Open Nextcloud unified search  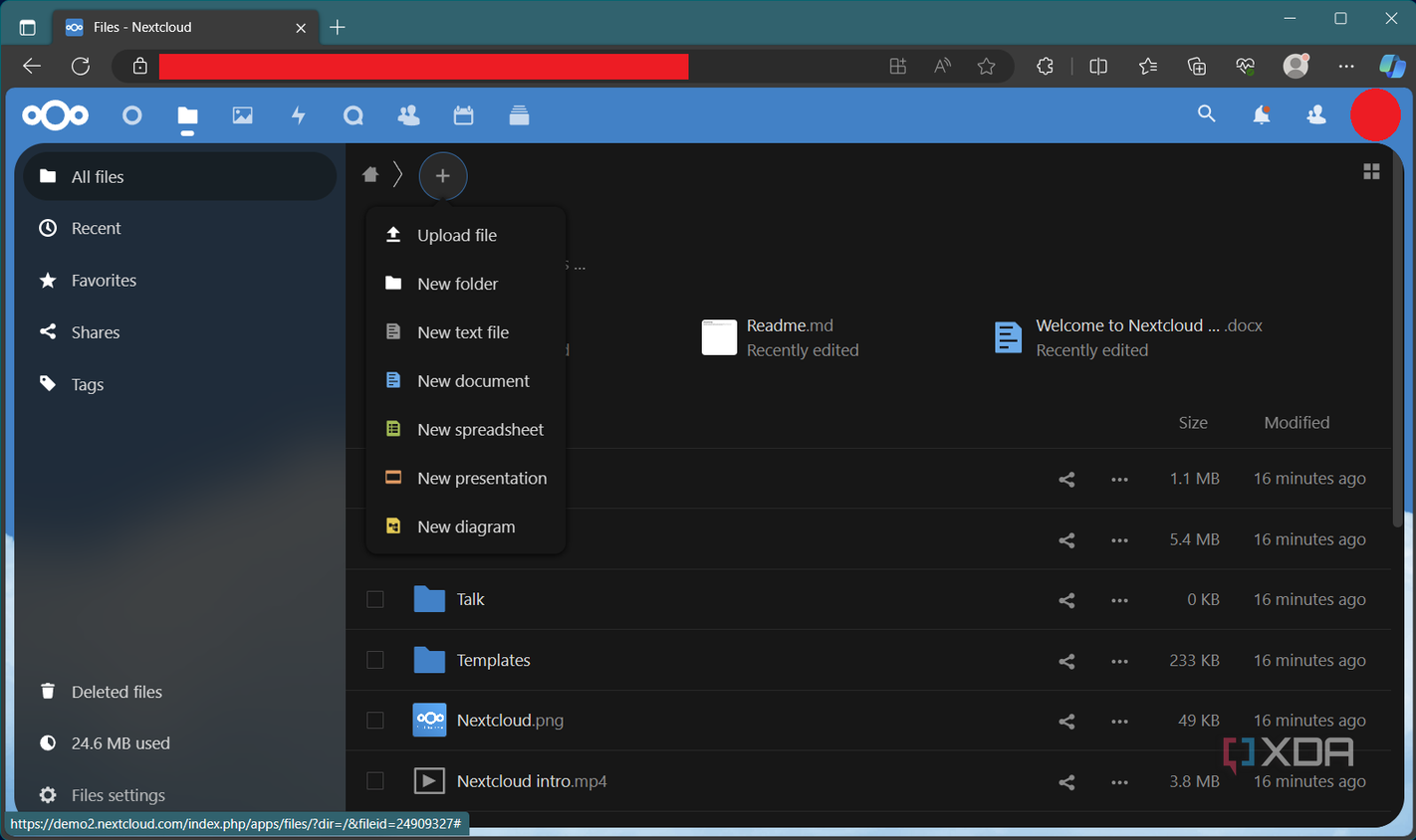[x=1206, y=114]
